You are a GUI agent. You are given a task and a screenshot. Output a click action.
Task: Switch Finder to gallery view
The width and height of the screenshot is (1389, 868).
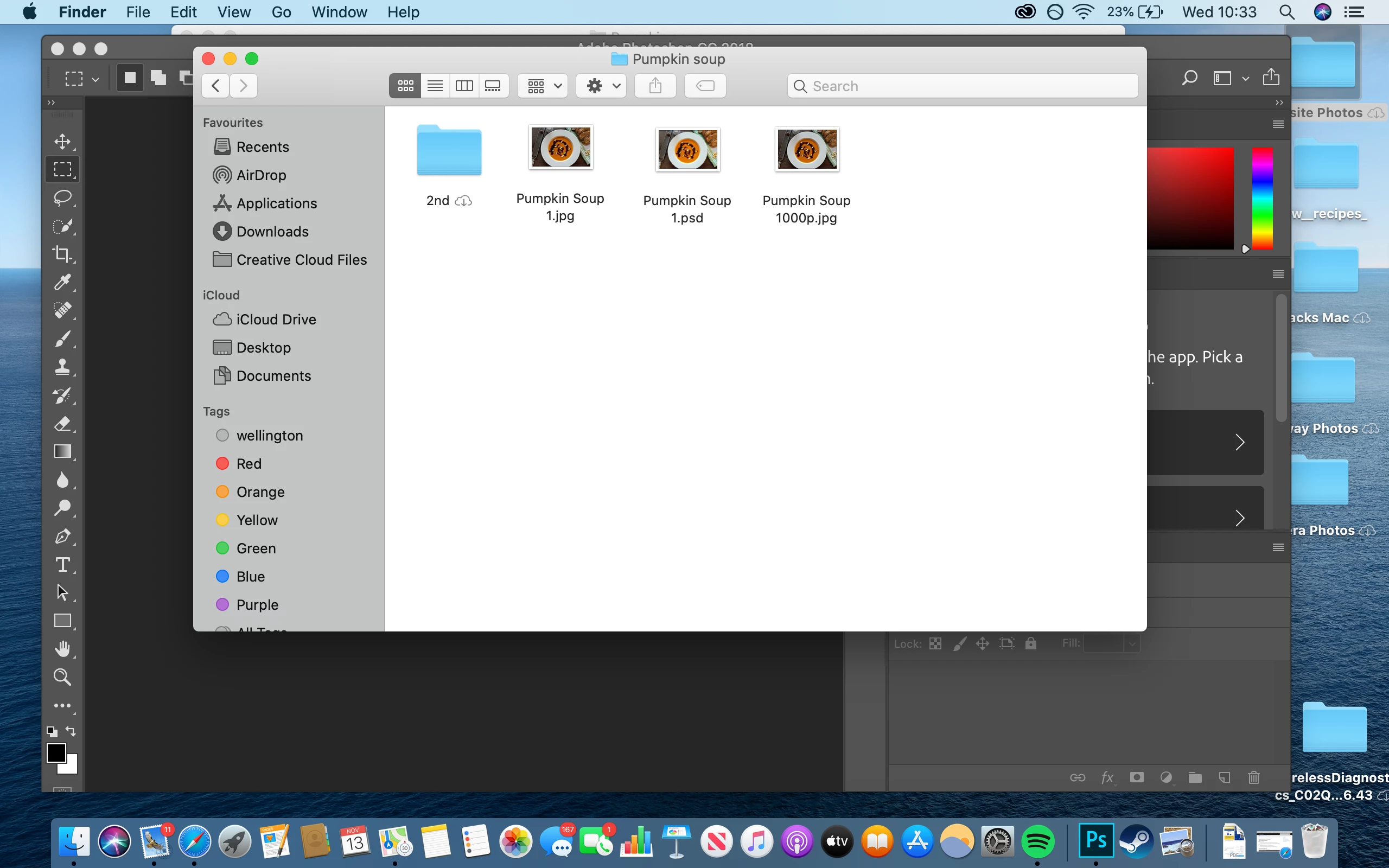[493, 86]
